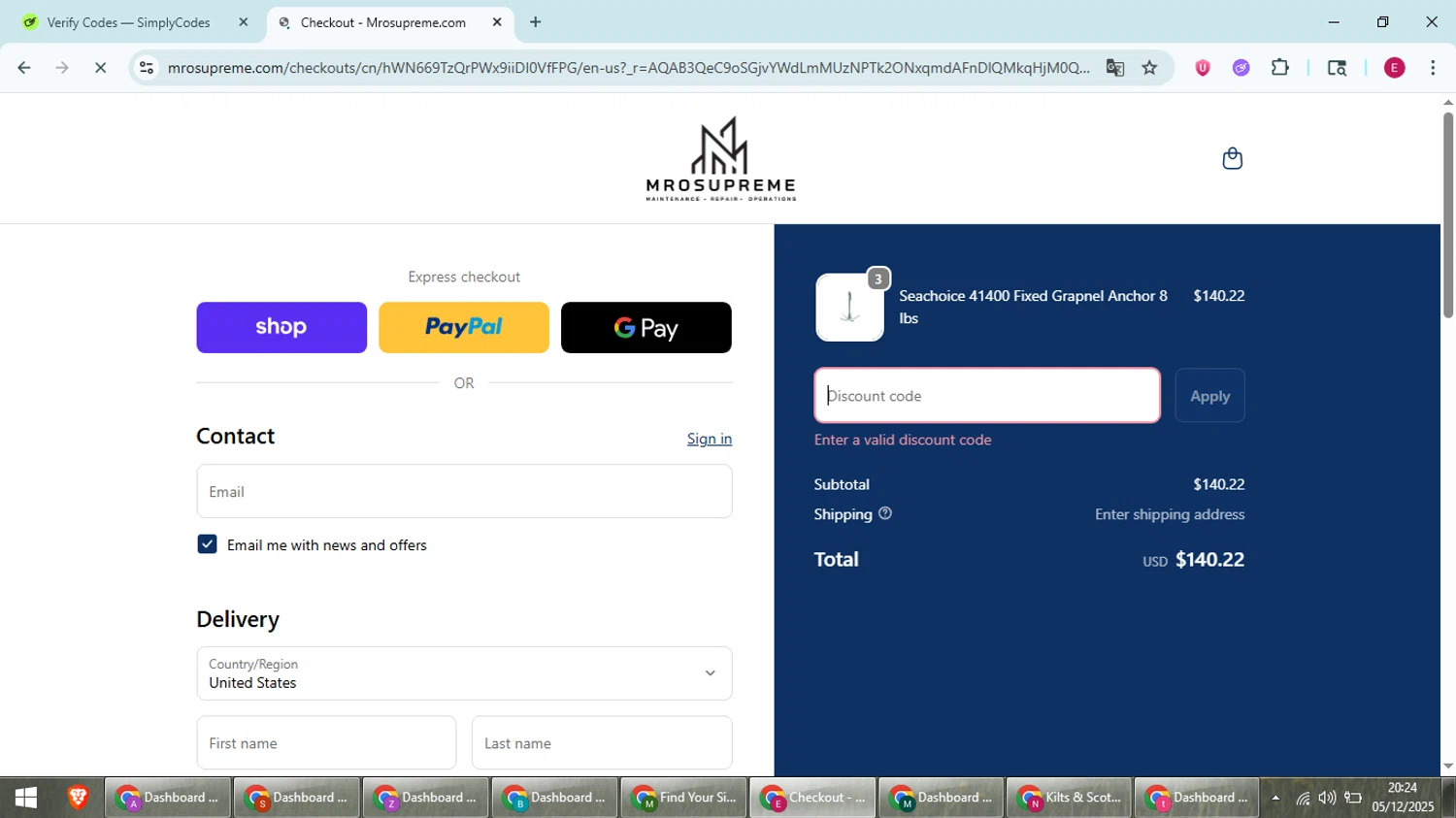Focus the Discount code field
The image size is (1456, 818).
tap(987, 396)
